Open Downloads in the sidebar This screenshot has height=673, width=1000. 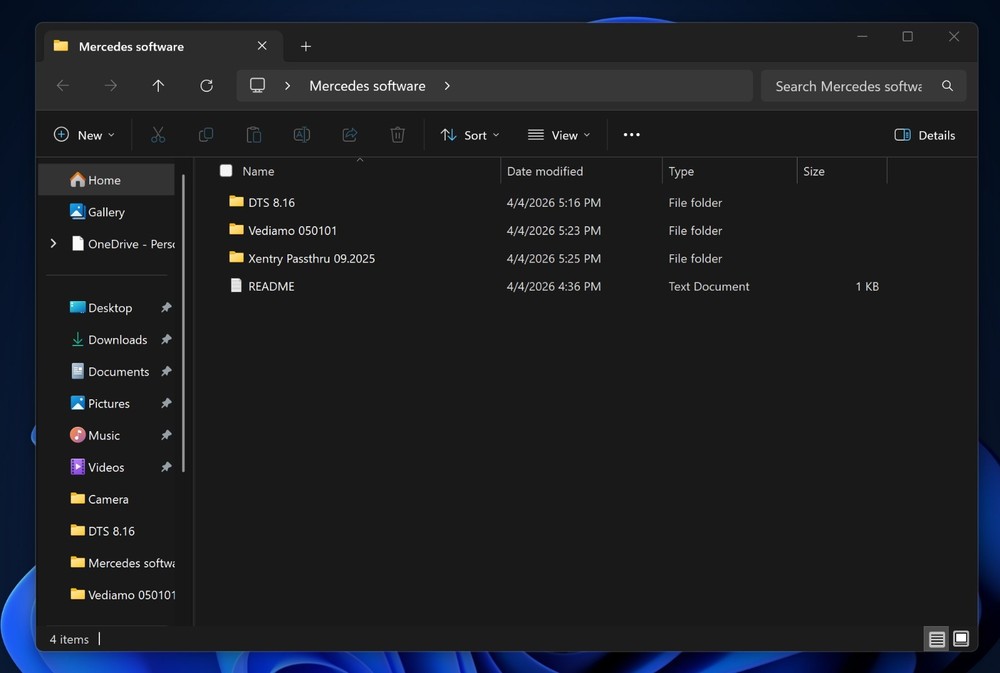tap(117, 340)
